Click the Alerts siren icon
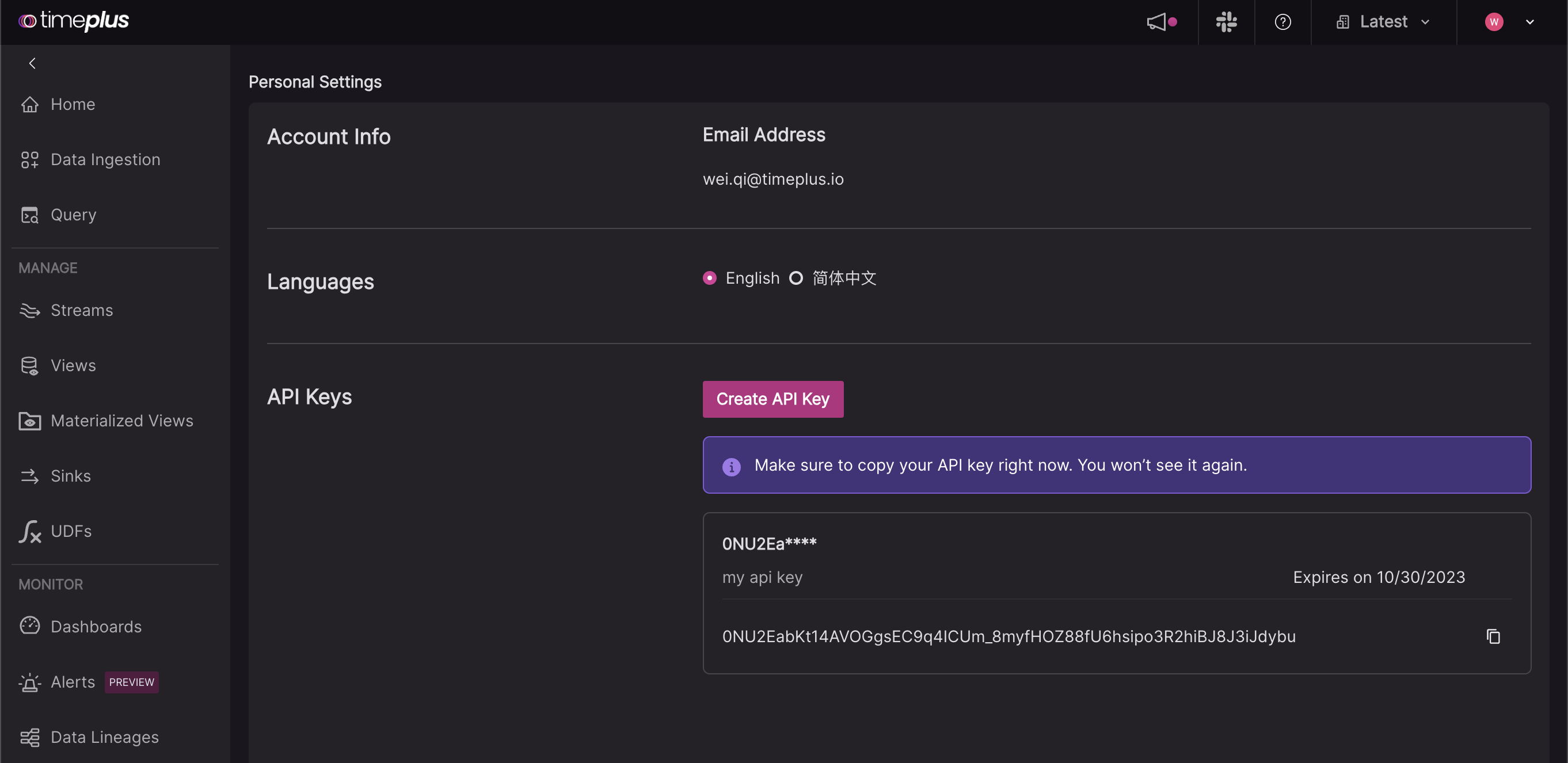1568x763 pixels. tap(30, 682)
